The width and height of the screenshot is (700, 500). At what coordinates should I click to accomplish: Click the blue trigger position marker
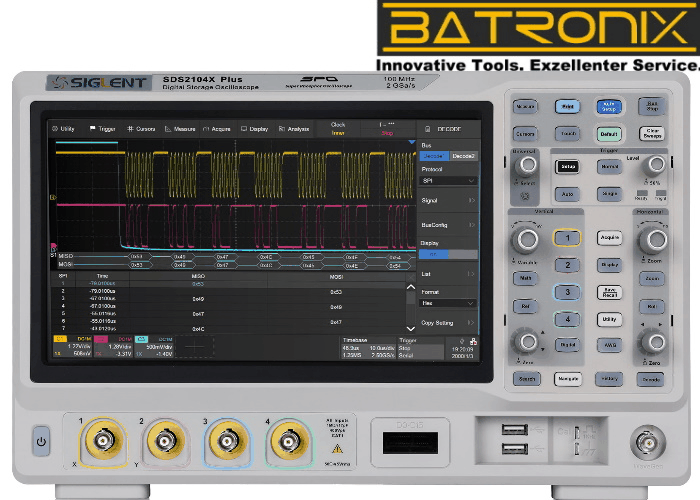coord(412,142)
